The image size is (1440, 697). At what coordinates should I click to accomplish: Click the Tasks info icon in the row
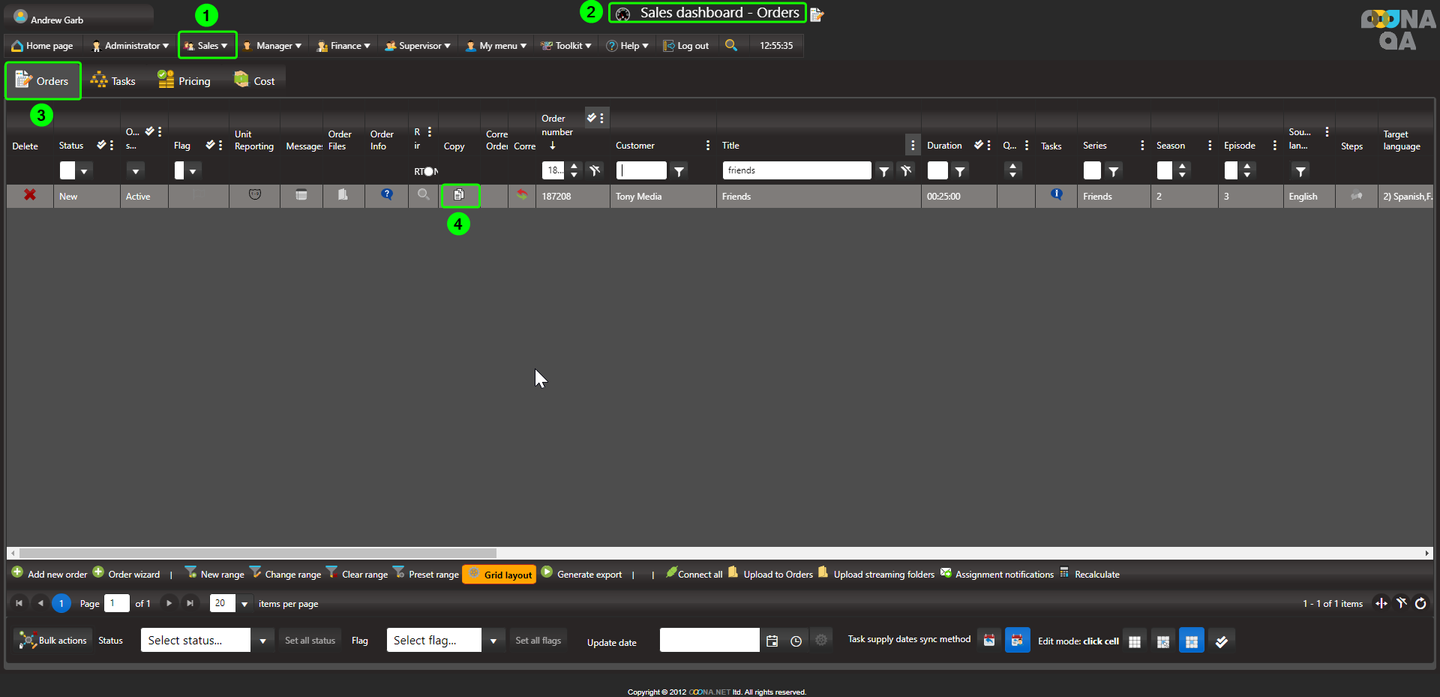pyautogui.click(x=1056, y=195)
